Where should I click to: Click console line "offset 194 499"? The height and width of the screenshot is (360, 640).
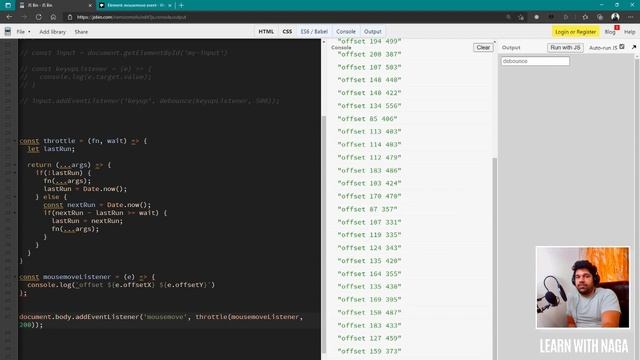coord(369,41)
